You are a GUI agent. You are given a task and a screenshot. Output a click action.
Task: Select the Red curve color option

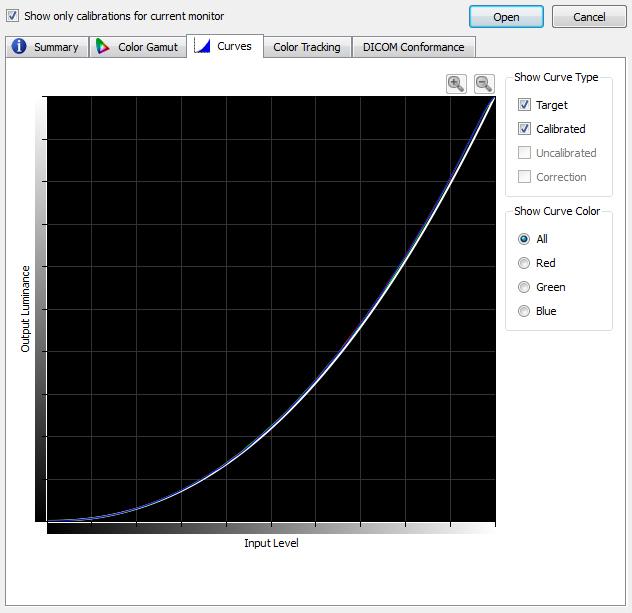[x=524, y=263]
